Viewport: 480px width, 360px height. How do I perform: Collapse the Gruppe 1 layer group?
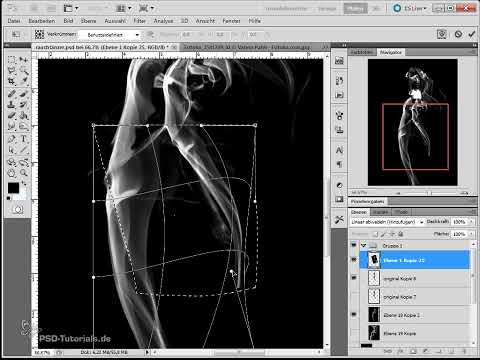(x=364, y=245)
